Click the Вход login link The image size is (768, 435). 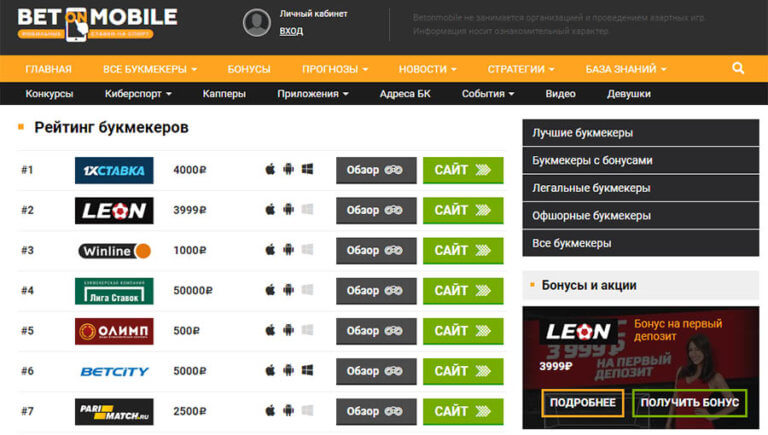pos(291,31)
